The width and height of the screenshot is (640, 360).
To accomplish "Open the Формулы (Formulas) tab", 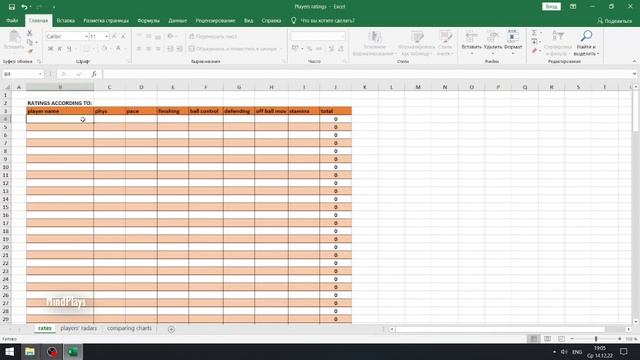I will [148, 20].
